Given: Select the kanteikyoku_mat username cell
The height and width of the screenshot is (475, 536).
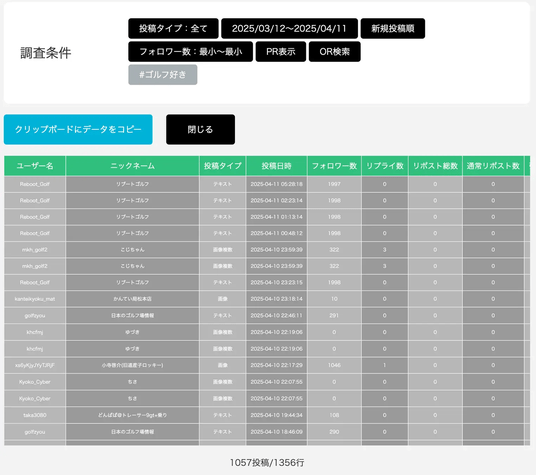Looking at the screenshot, I should 35,299.
